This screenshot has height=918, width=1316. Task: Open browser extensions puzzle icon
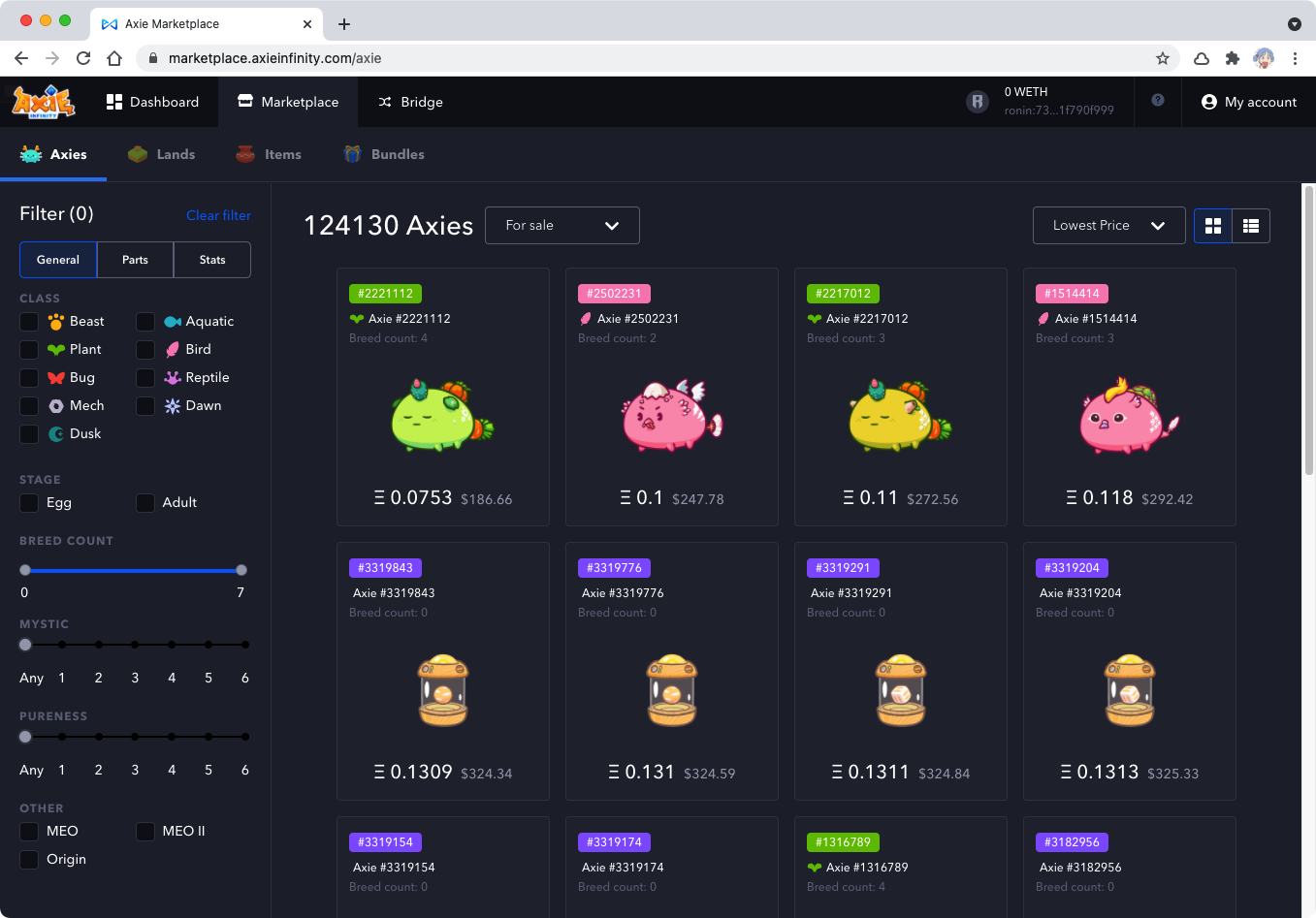pyautogui.click(x=1232, y=58)
